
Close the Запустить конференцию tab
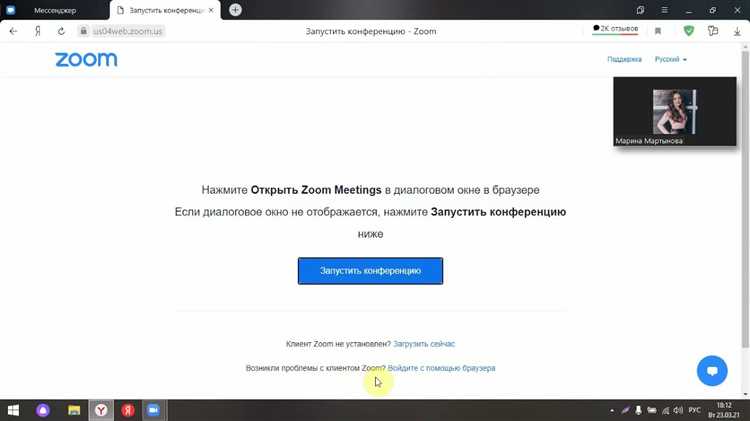point(211,10)
